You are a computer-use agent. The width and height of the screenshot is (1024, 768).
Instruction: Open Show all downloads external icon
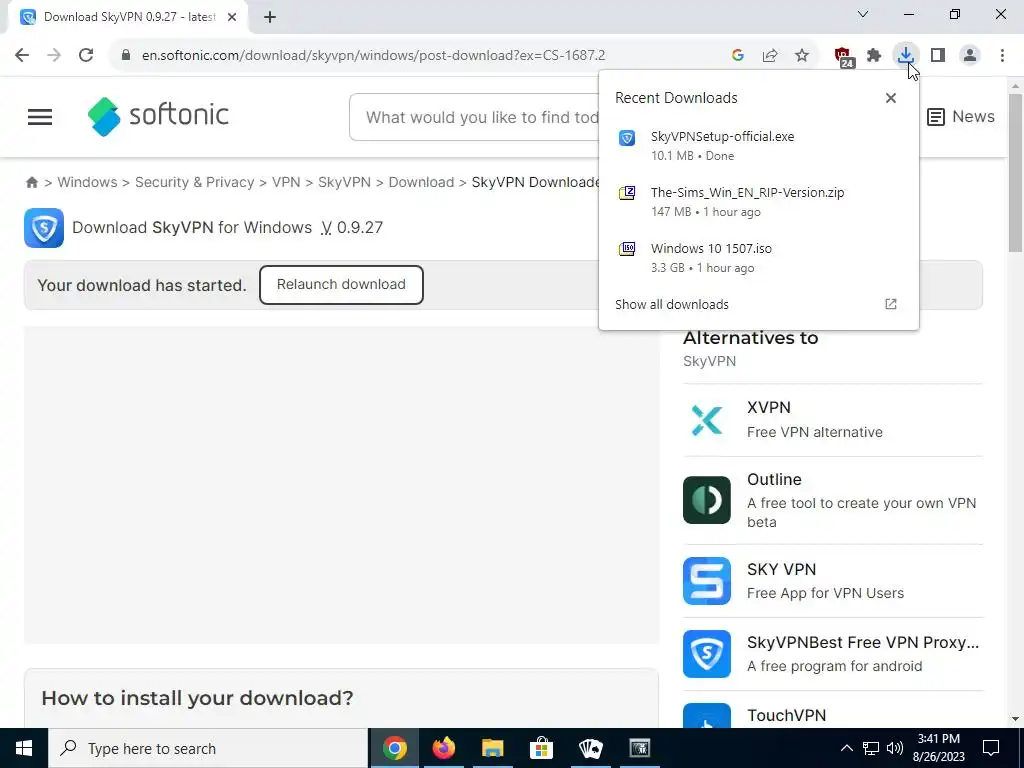point(891,304)
